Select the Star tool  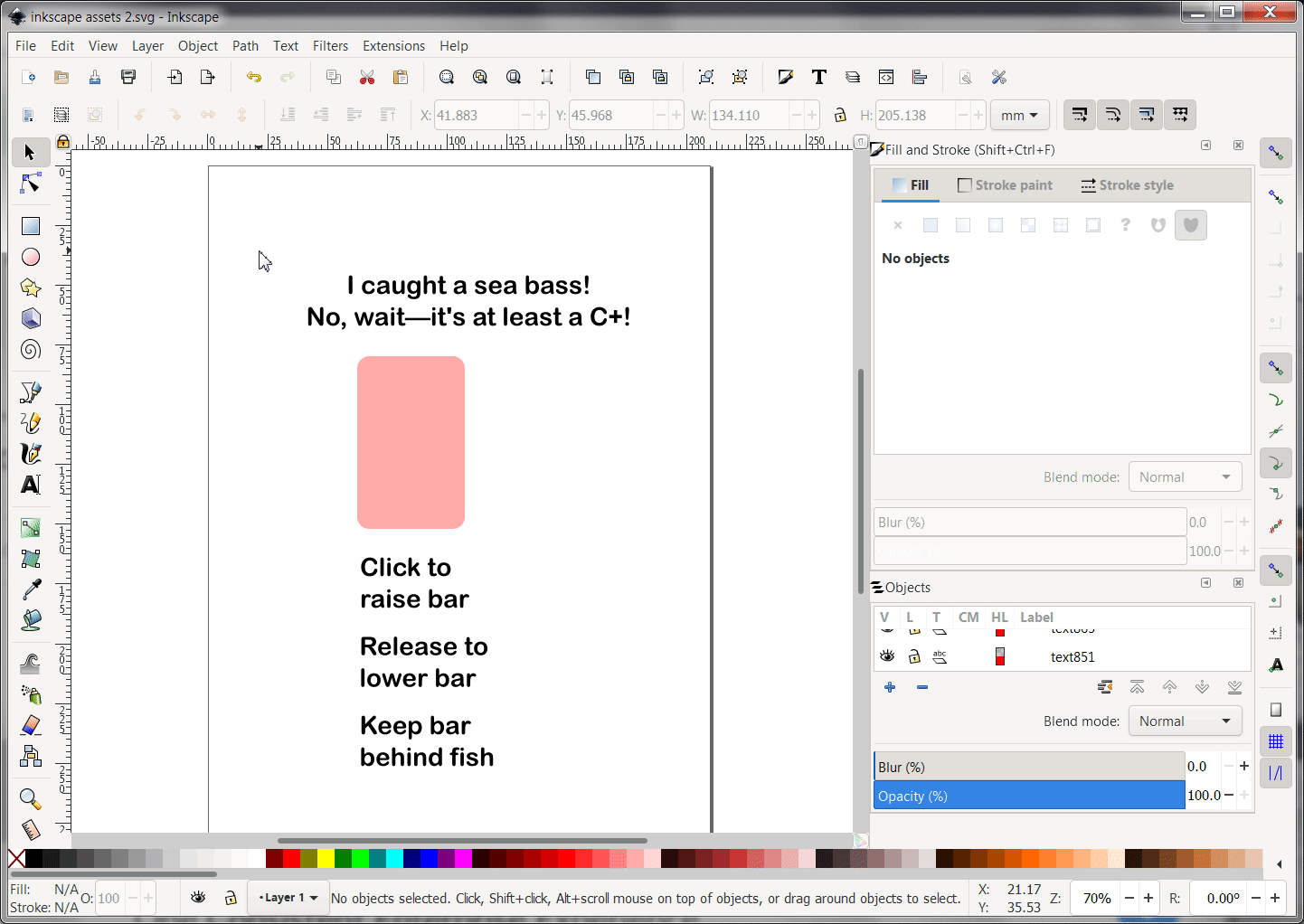pyautogui.click(x=30, y=288)
